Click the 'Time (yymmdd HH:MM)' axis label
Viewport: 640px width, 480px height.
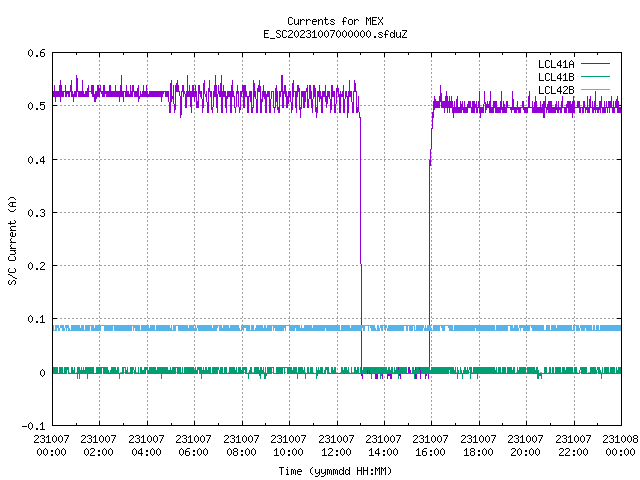335,471
